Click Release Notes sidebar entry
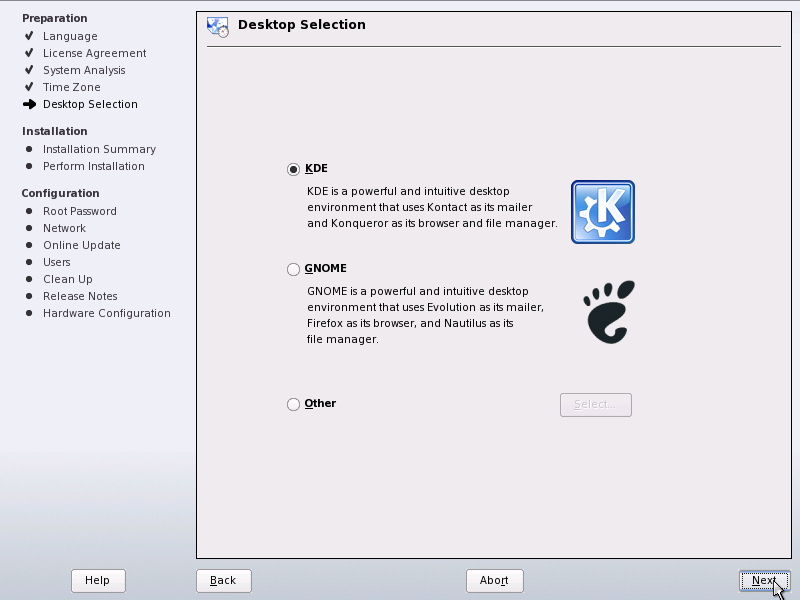The width and height of the screenshot is (800, 600). pos(80,296)
